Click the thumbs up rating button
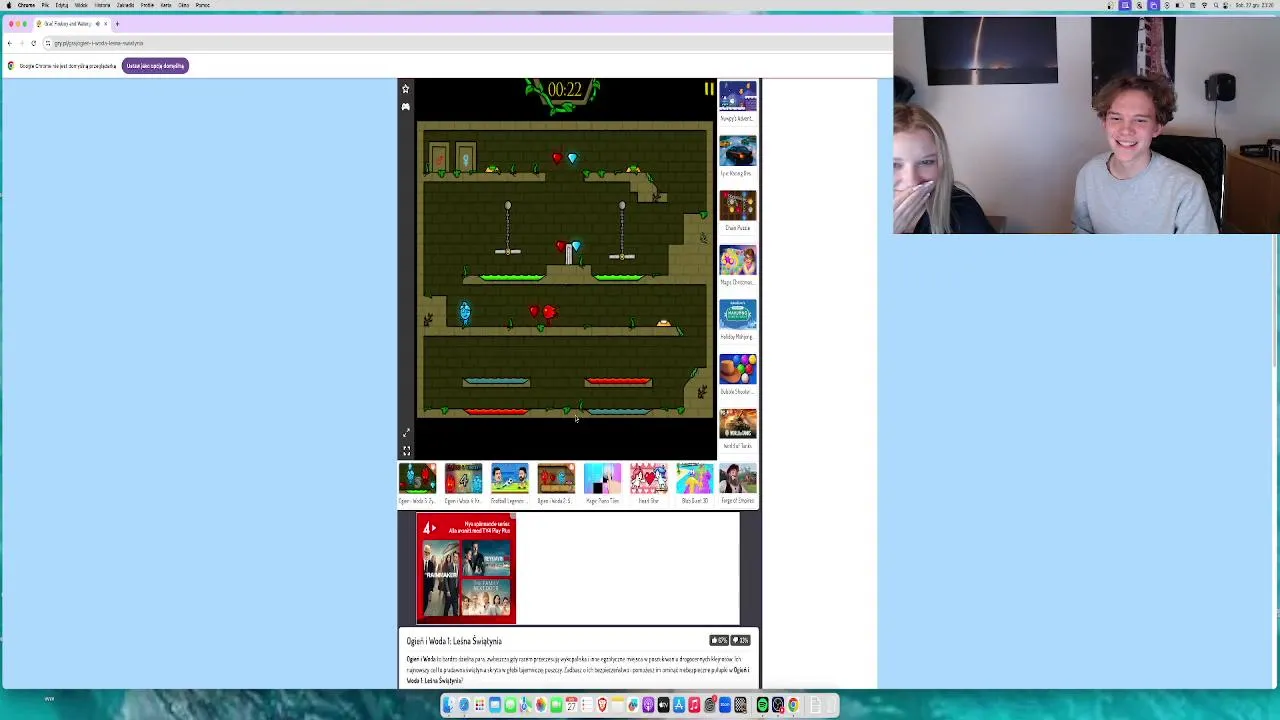 coord(719,640)
